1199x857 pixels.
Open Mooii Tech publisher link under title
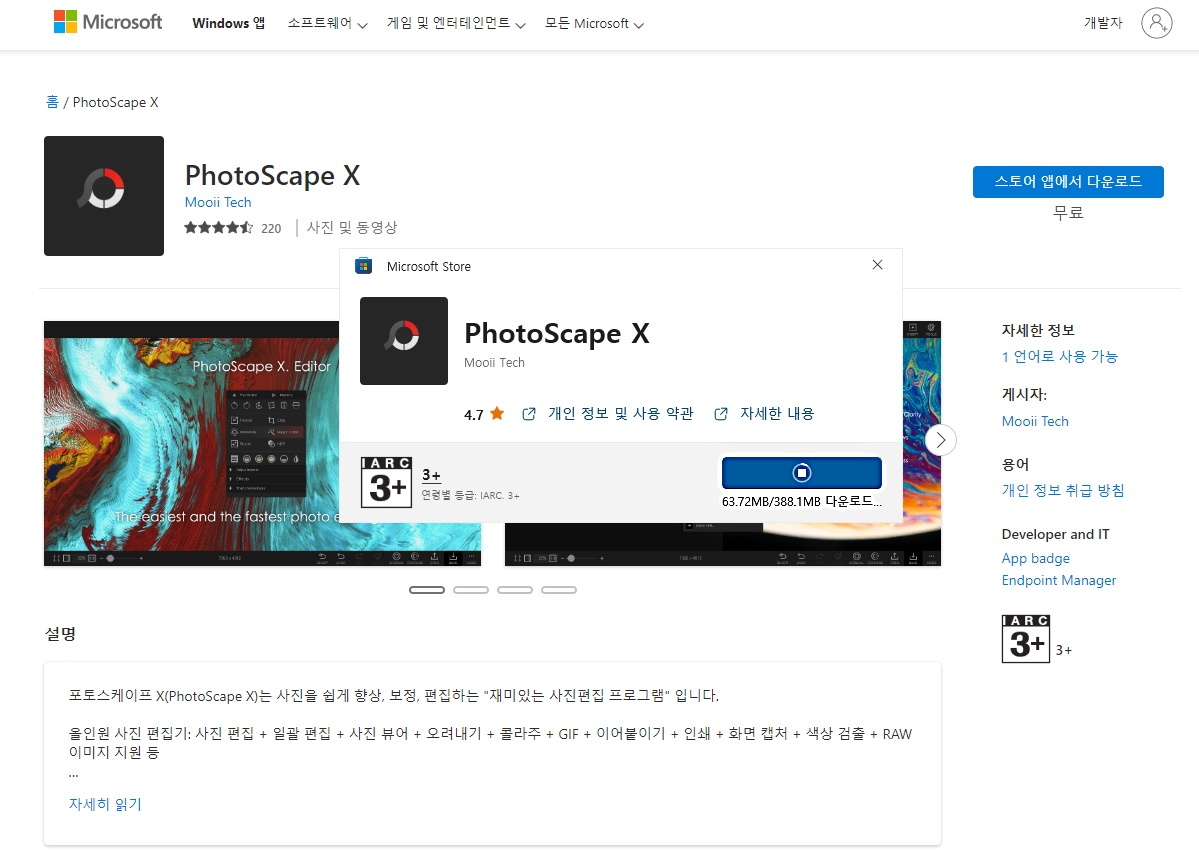[x=218, y=202]
